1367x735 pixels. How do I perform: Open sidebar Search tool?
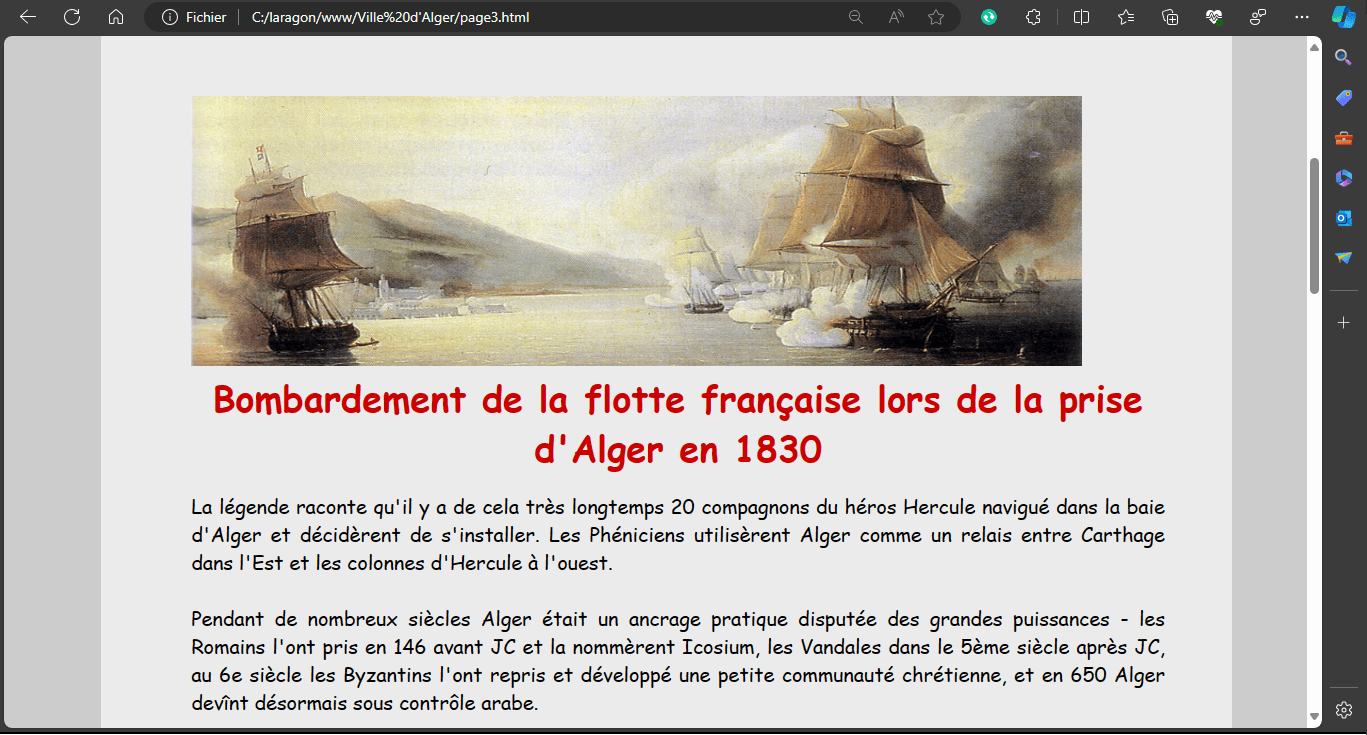click(x=1344, y=58)
